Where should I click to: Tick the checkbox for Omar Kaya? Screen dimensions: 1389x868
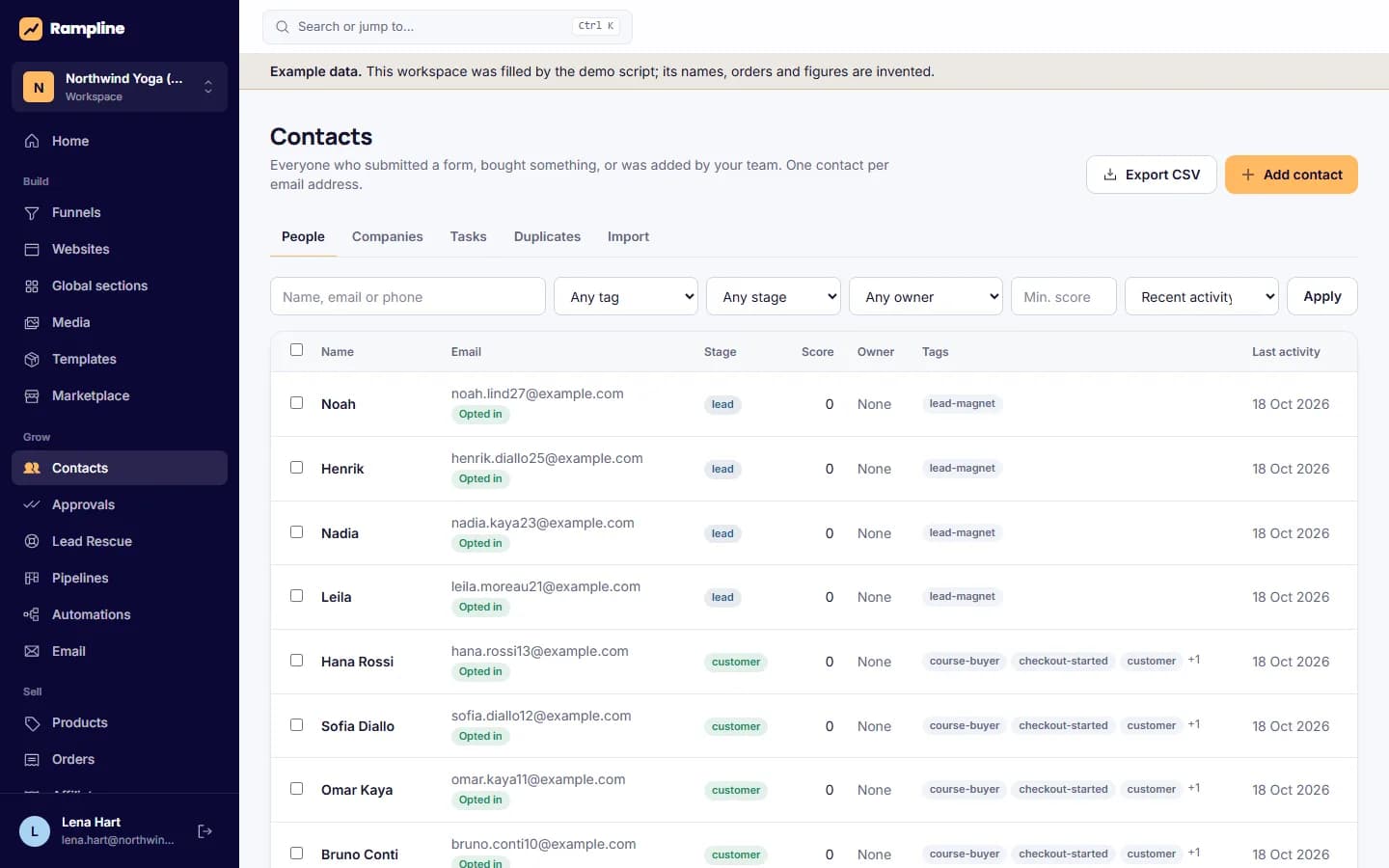click(x=296, y=789)
